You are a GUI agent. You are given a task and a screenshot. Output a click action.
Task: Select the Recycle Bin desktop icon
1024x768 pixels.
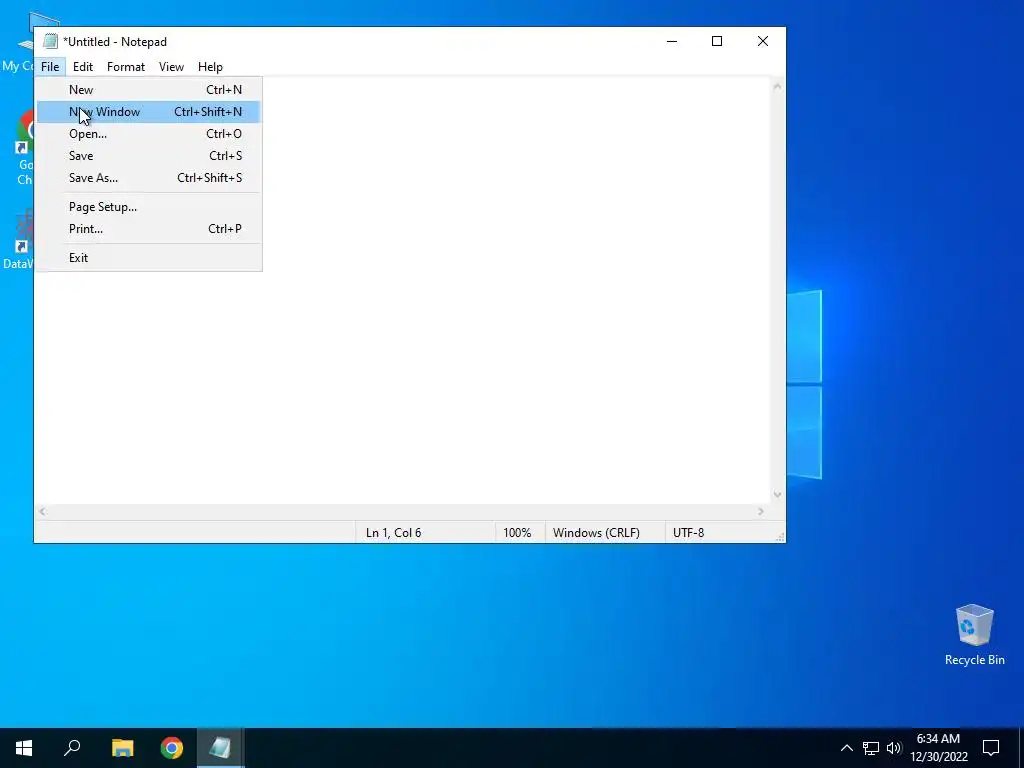click(x=974, y=635)
